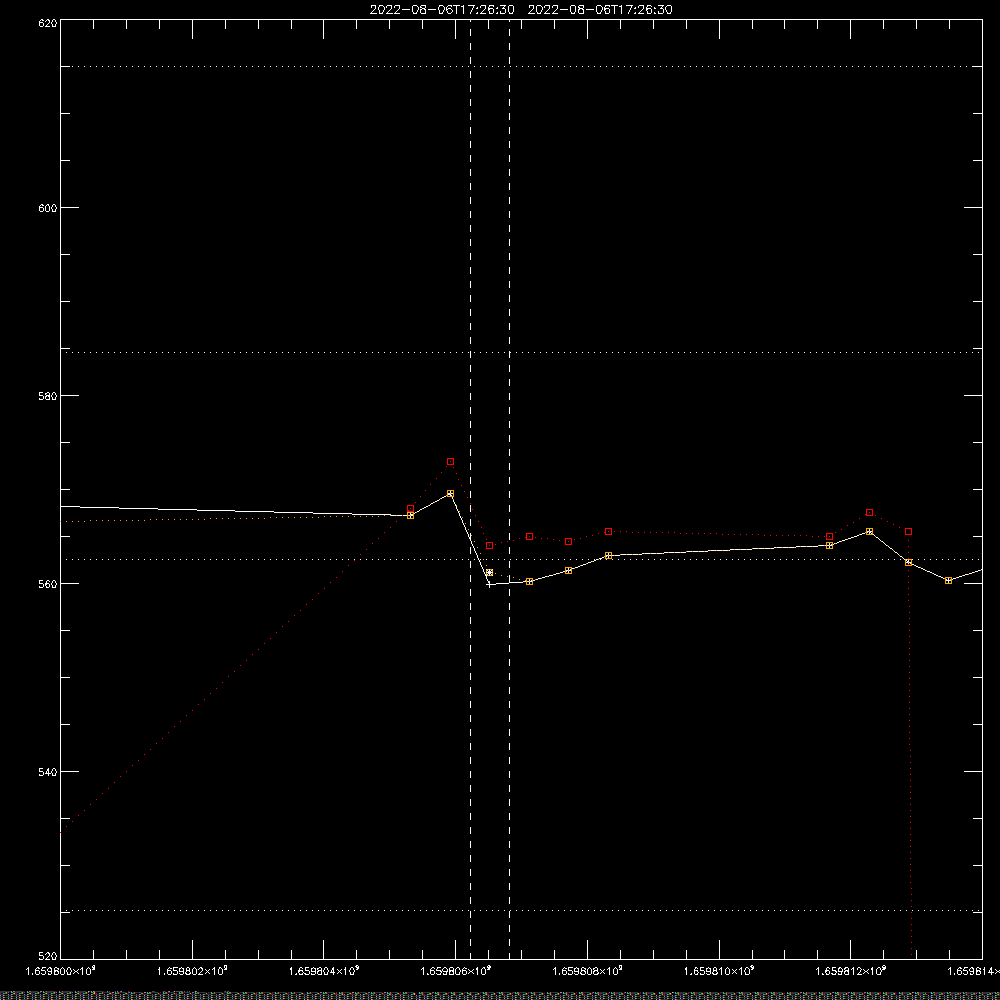Screen dimensions: 1000x1000
Task: Select the leftmost red square data marker
Action: [411, 509]
